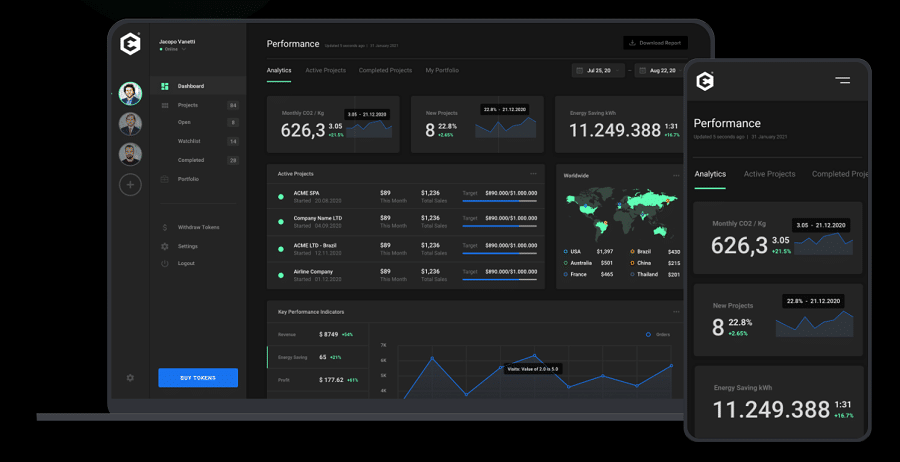Image resolution: width=900 pixels, height=462 pixels.
Task: Click the settings gear at sidebar bottom
Action: [x=130, y=378]
